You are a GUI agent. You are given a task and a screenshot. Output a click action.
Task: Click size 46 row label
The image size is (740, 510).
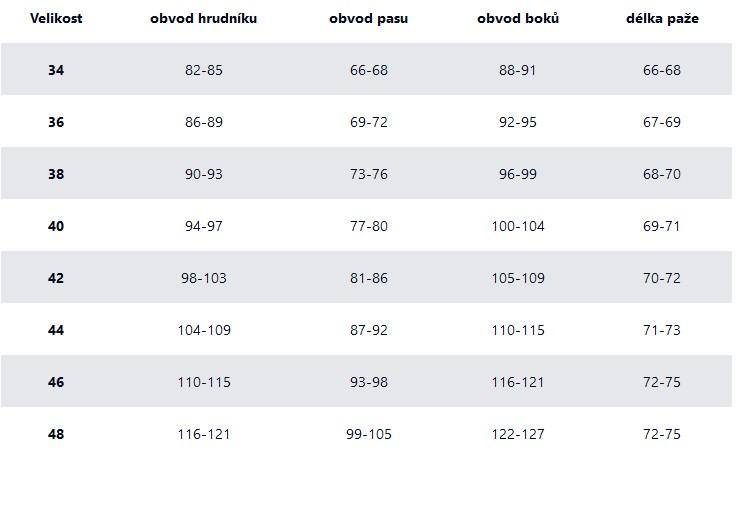(56, 382)
